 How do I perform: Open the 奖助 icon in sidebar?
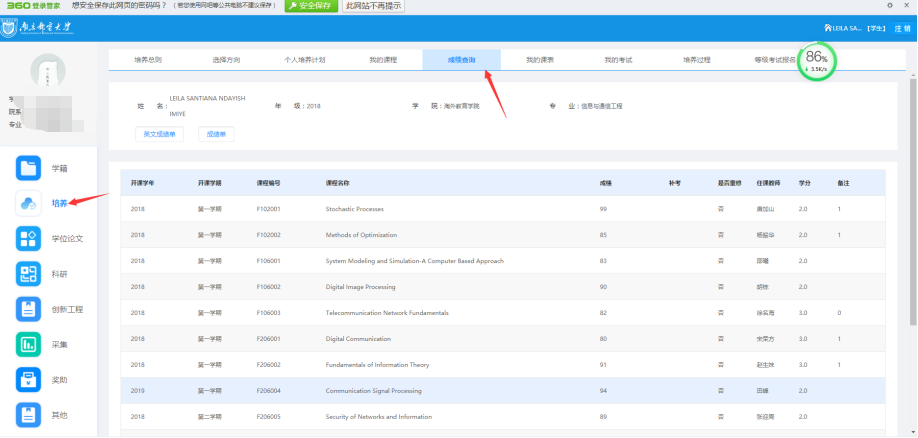coord(28,380)
